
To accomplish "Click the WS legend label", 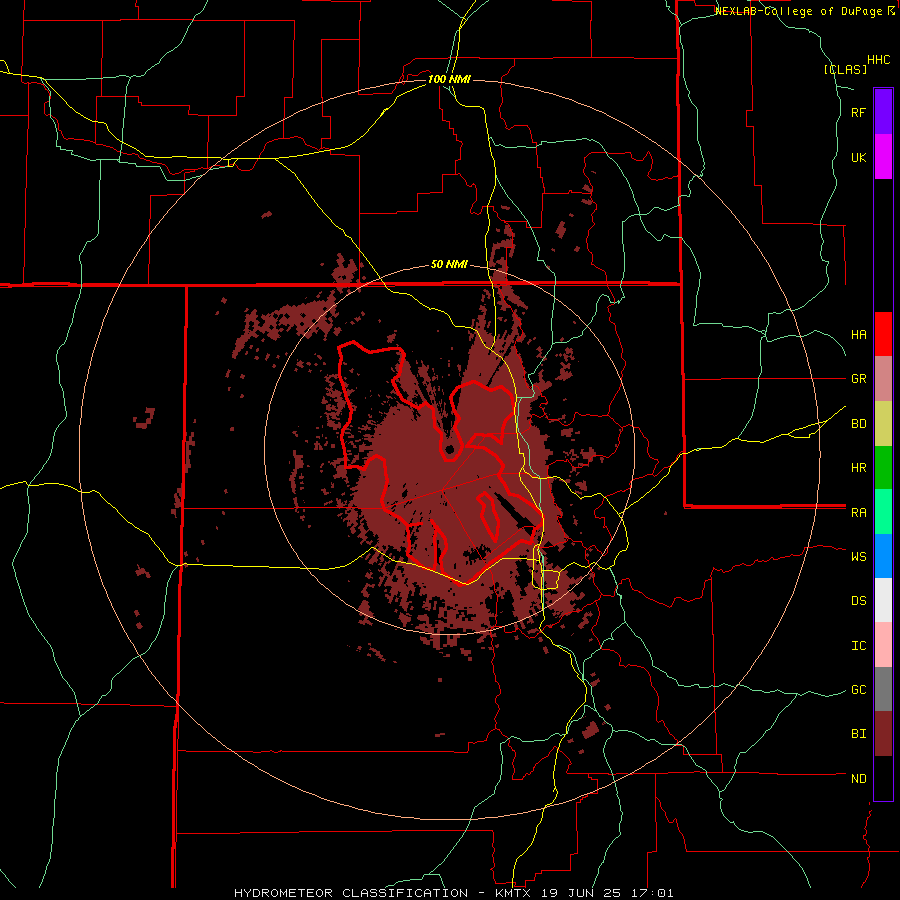I will 858,556.
